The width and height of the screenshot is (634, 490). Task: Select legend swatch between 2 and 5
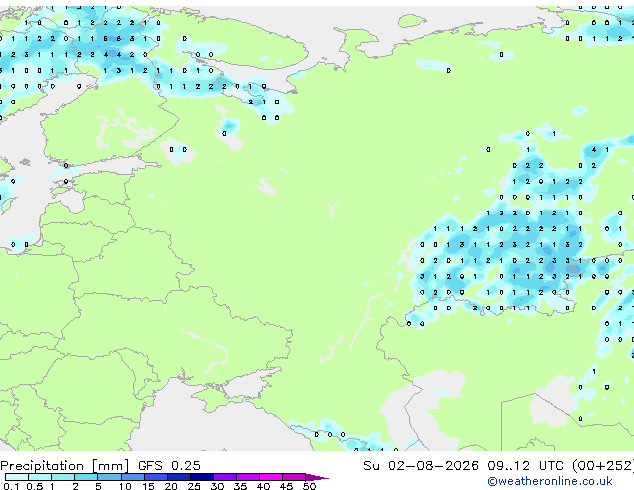click(x=86, y=477)
